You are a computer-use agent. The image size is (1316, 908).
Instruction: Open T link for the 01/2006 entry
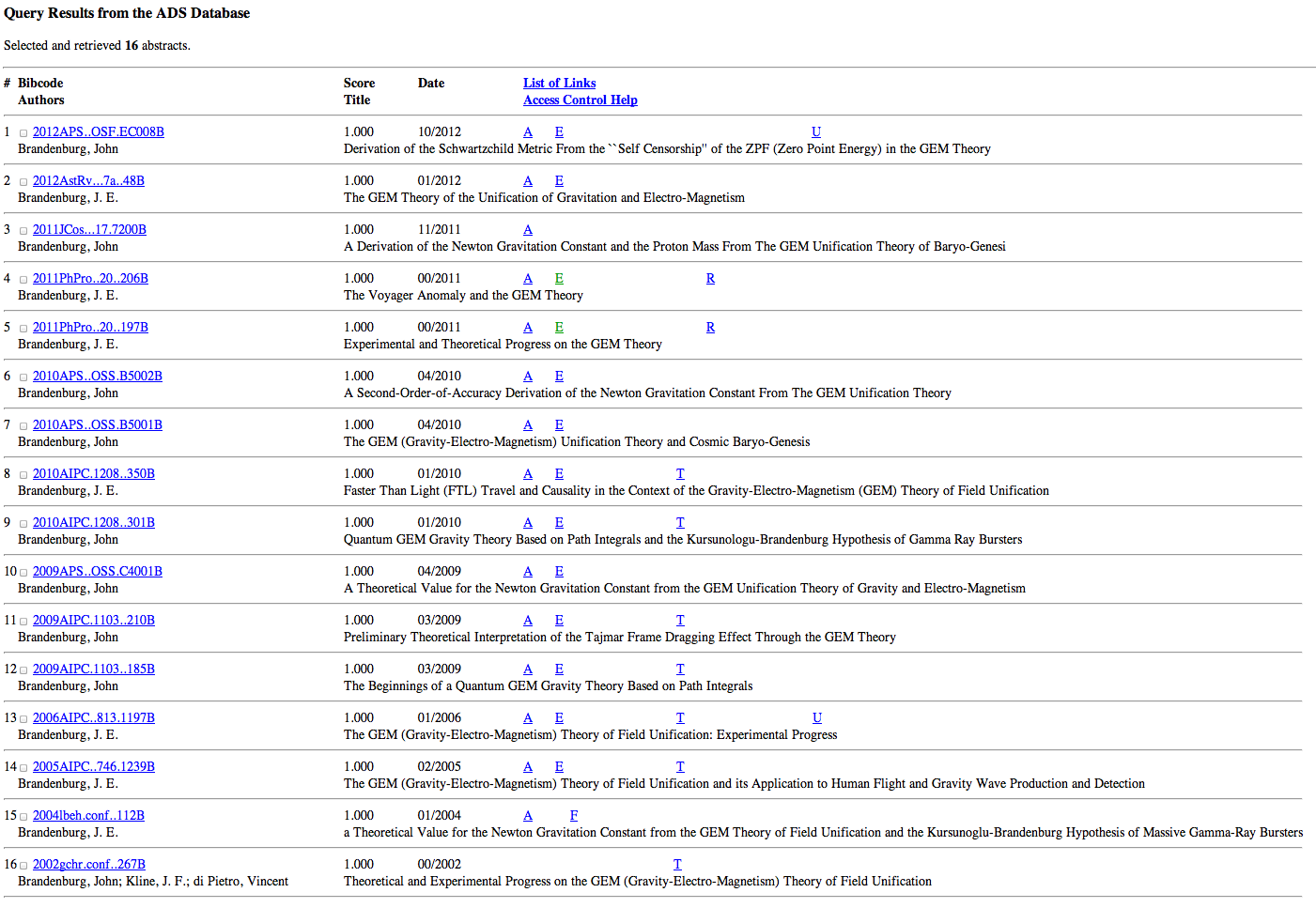pos(680,717)
